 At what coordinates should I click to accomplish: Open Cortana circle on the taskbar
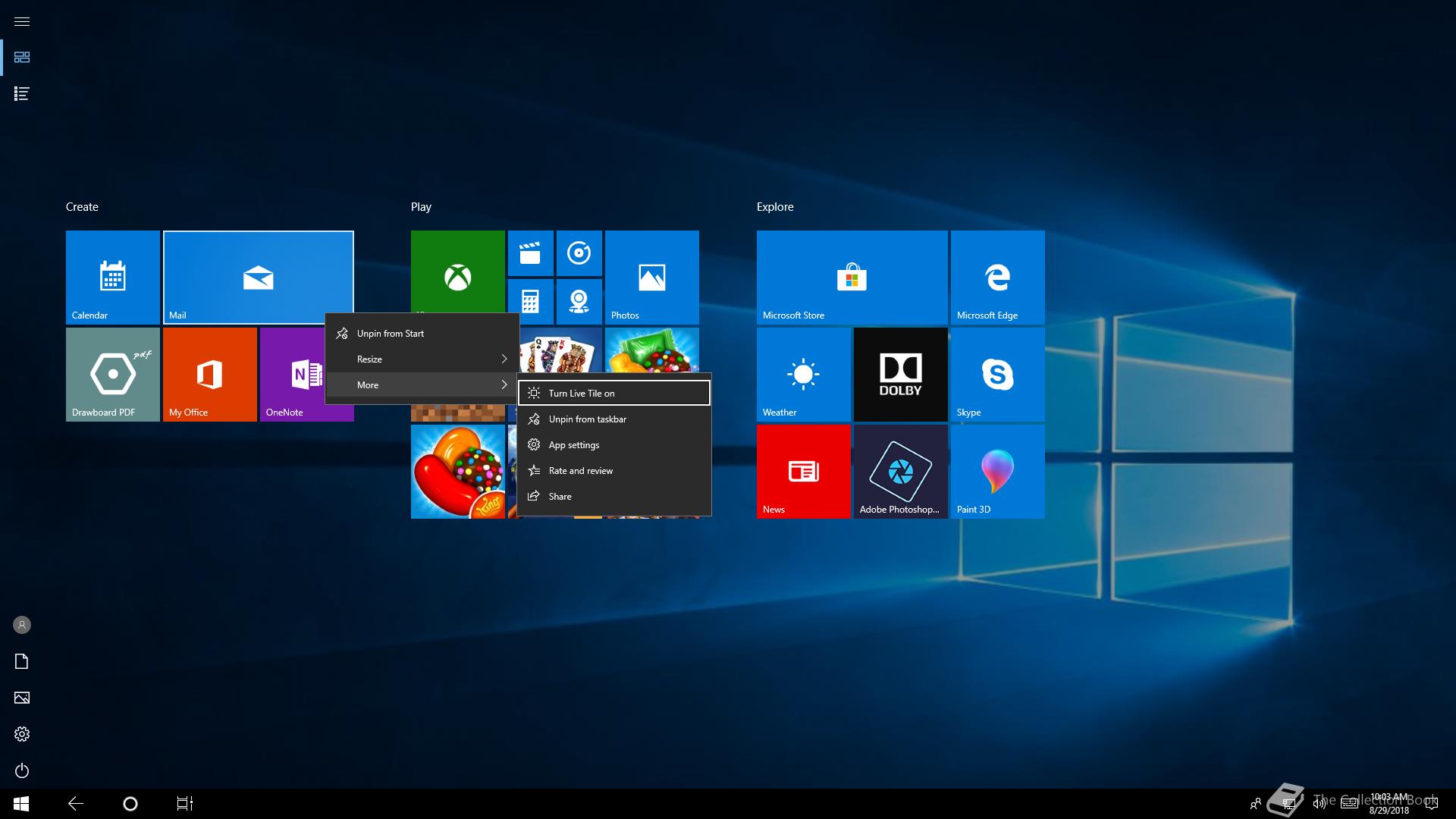[x=130, y=804]
